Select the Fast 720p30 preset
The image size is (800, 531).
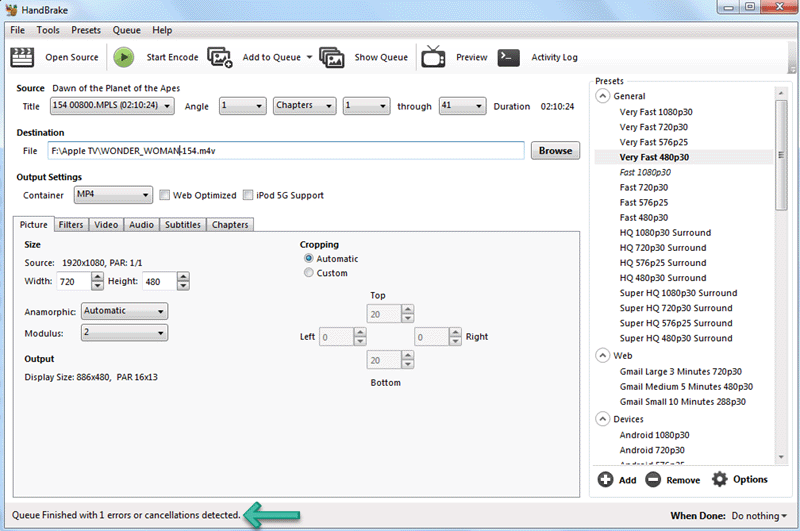point(644,187)
